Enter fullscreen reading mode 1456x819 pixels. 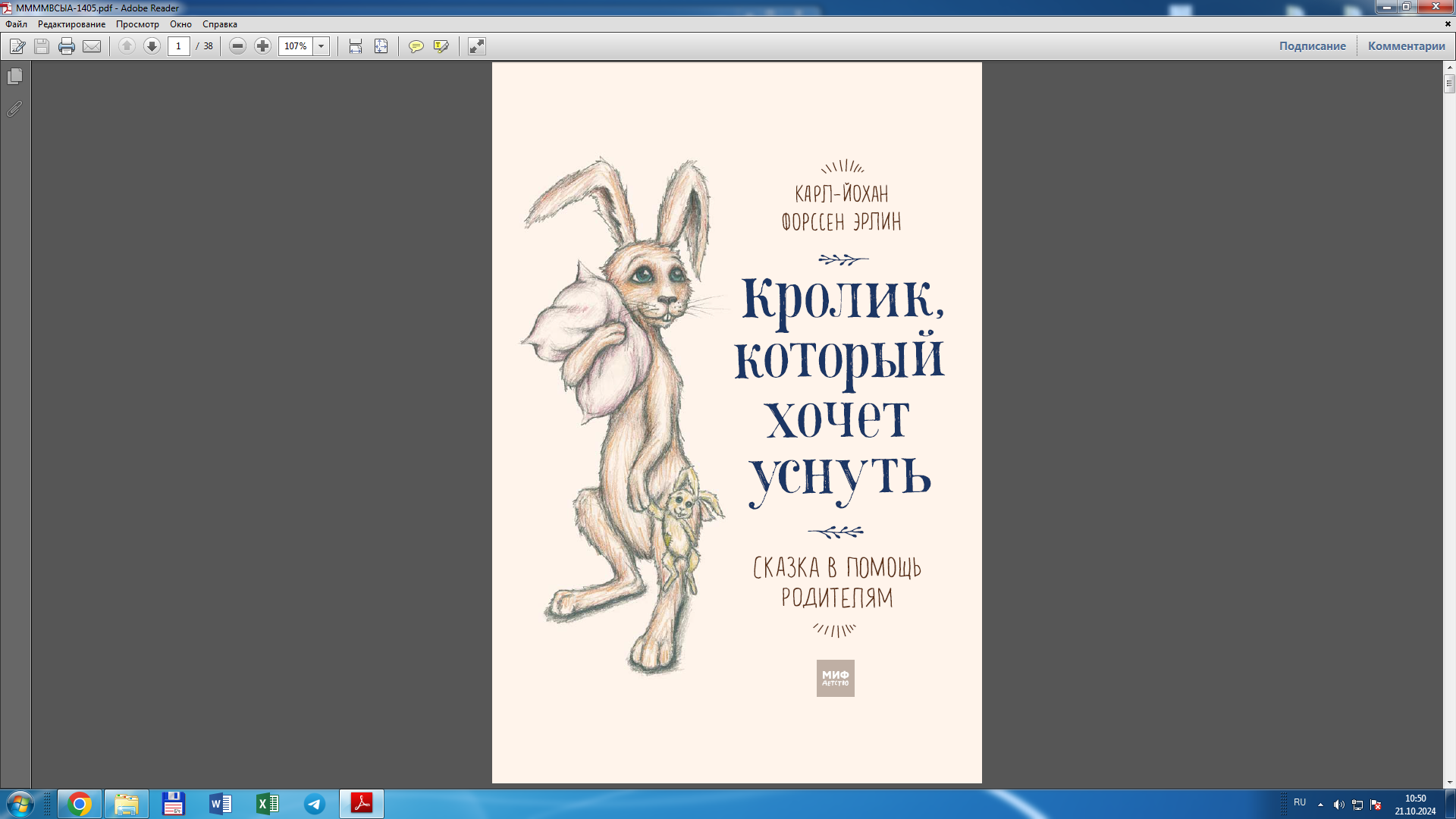[x=476, y=46]
